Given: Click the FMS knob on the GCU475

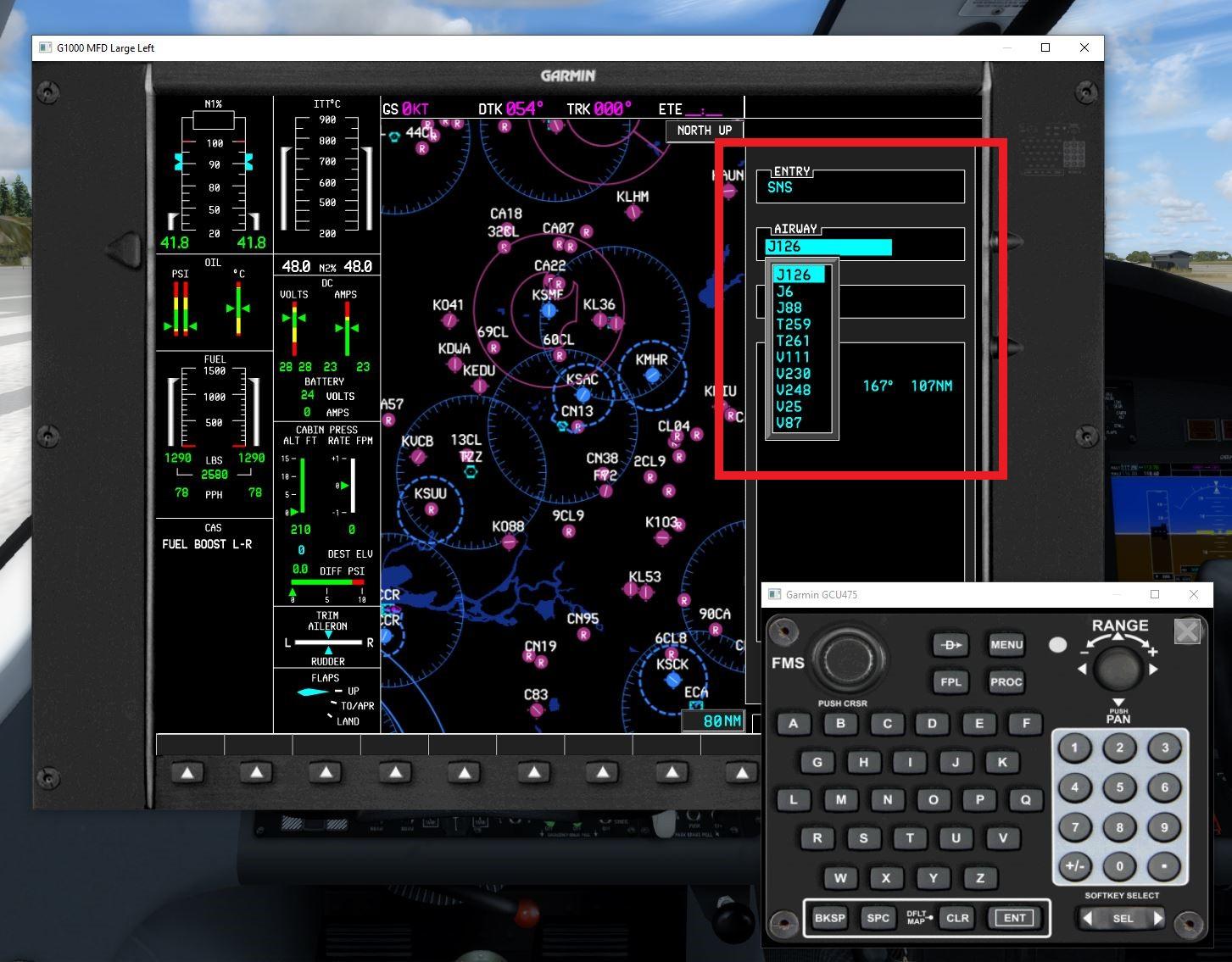Looking at the screenshot, I should pyautogui.click(x=849, y=658).
